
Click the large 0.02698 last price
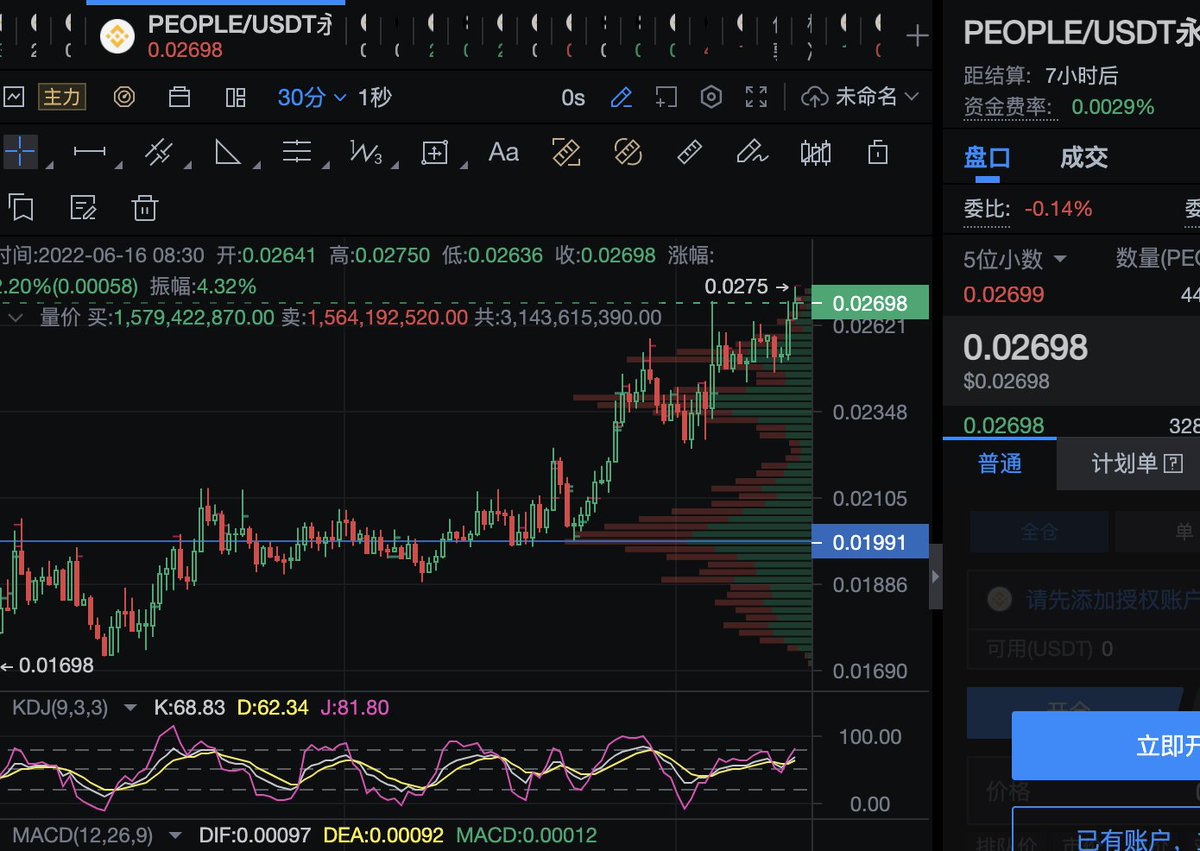[1025, 346]
